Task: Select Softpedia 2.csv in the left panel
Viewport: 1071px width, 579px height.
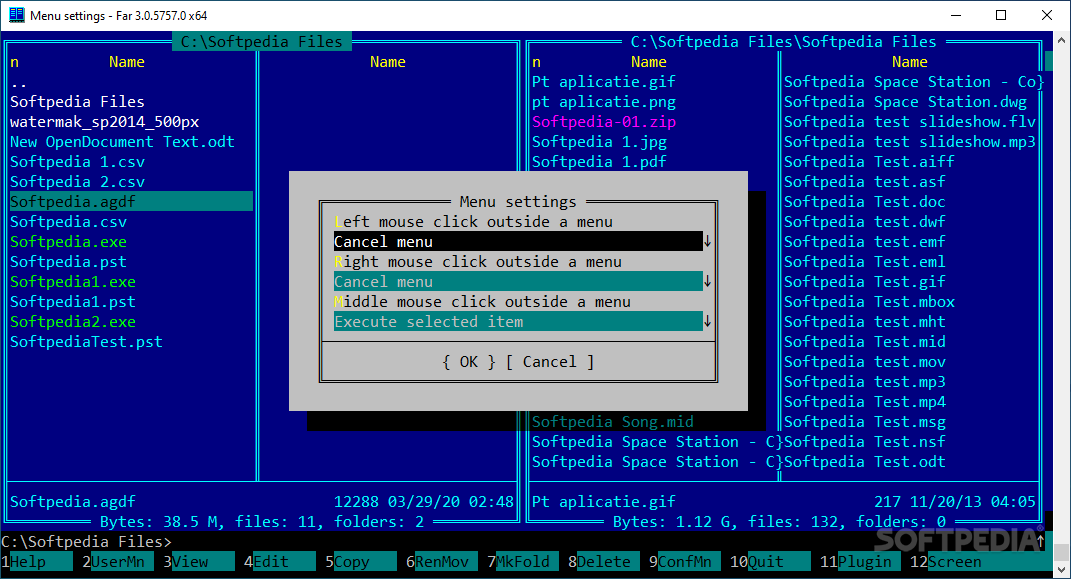Action: click(x=77, y=182)
